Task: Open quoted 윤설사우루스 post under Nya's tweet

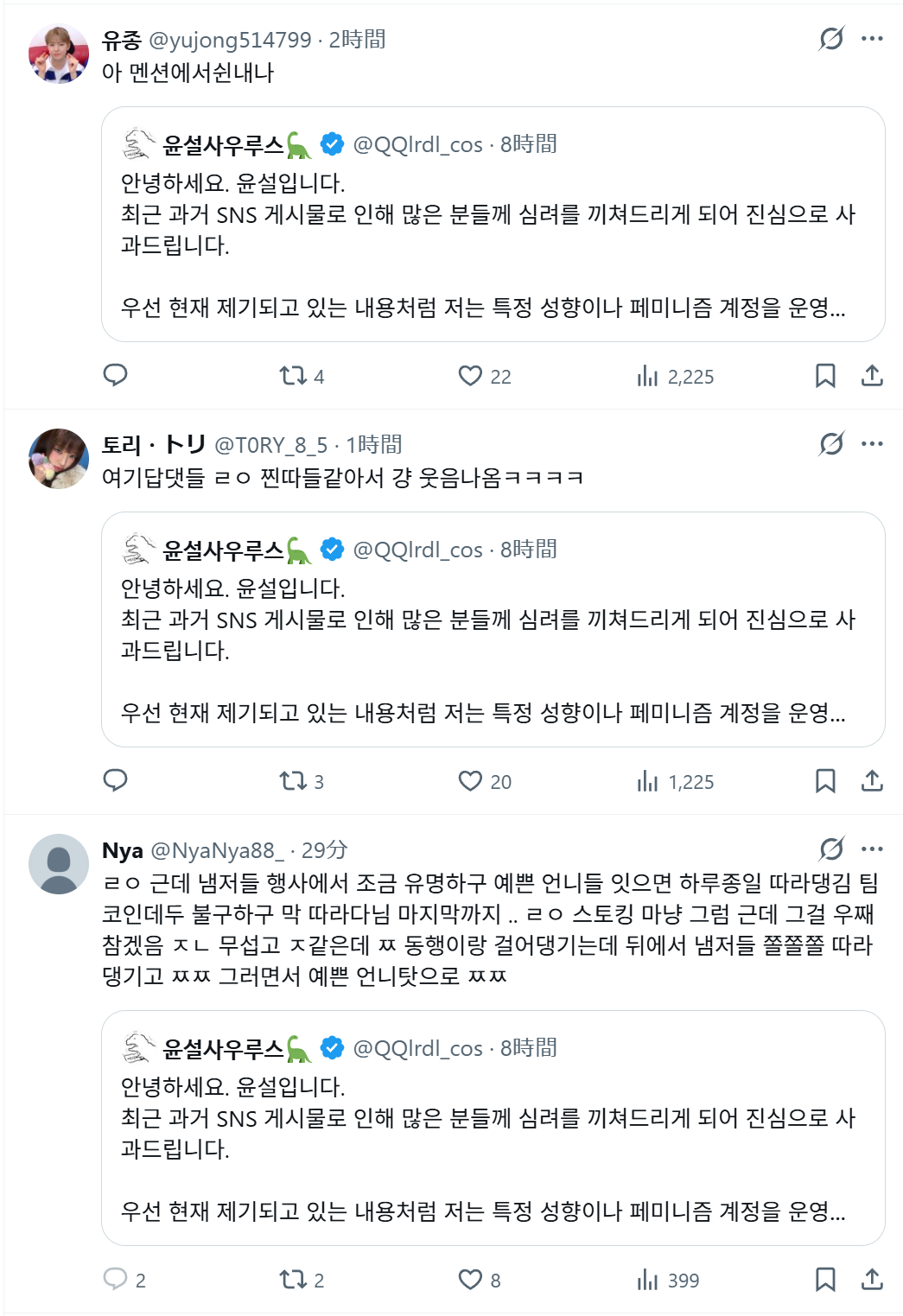Action: (x=493, y=1128)
